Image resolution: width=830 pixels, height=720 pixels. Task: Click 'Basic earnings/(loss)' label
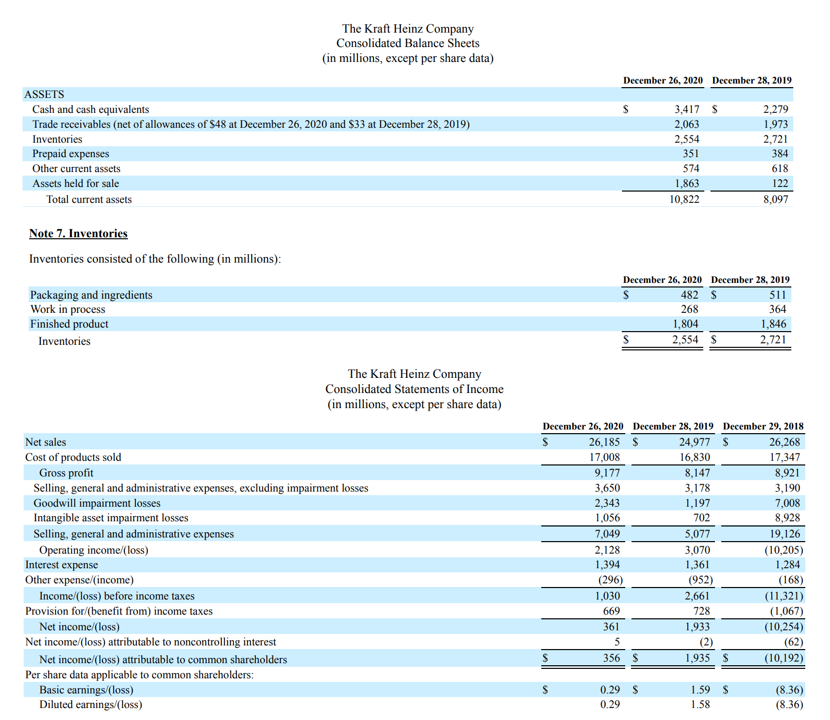(x=86, y=690)
